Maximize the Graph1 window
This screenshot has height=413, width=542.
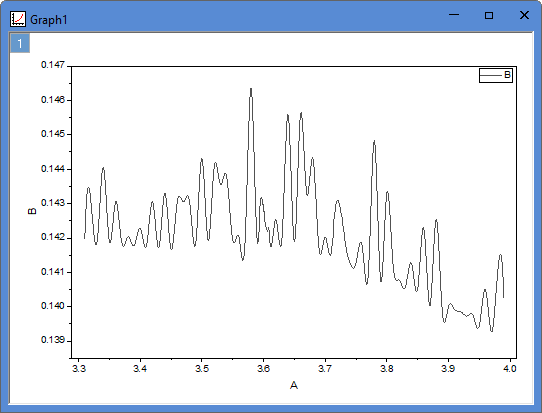(x=489, y=15)
